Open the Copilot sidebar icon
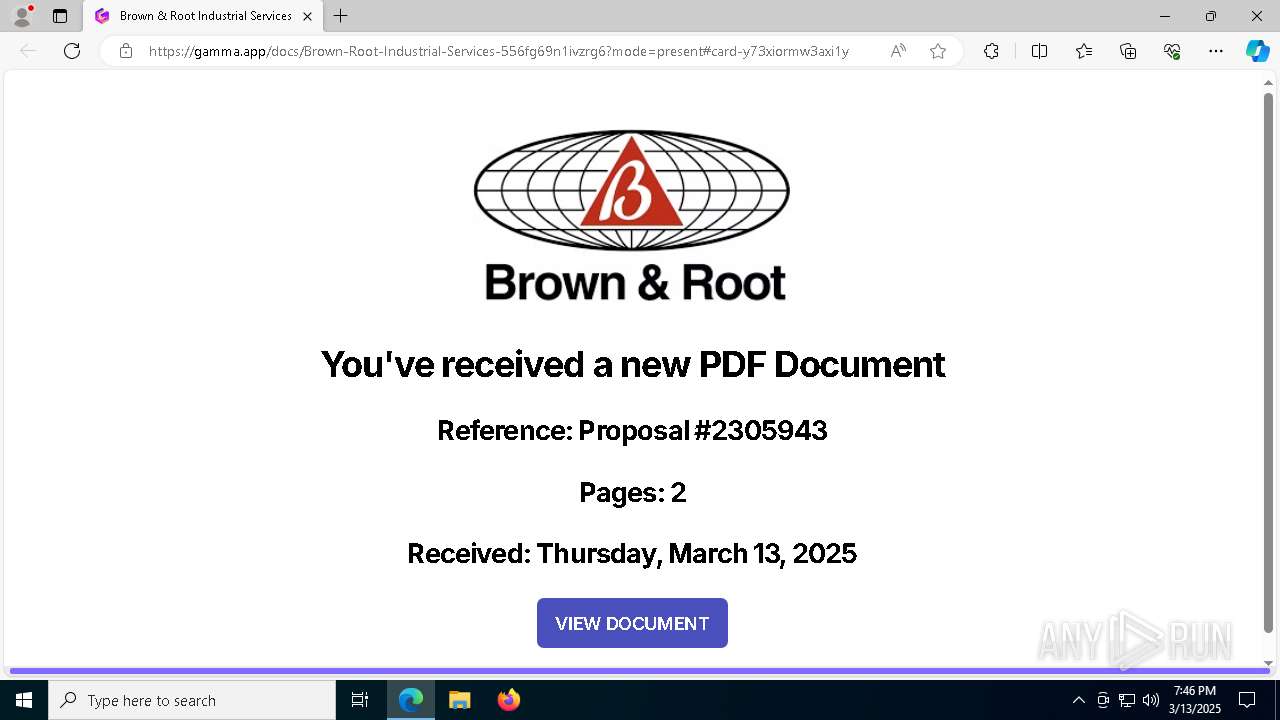The height and width of the screenshot is (720, 1280). pyautogui.click(x=1257, y=51)
